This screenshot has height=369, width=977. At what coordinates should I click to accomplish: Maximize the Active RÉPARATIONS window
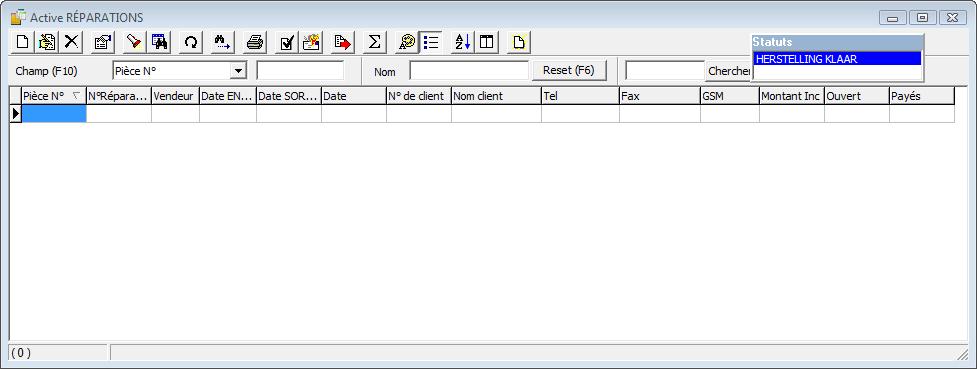(x=922, y=17)
